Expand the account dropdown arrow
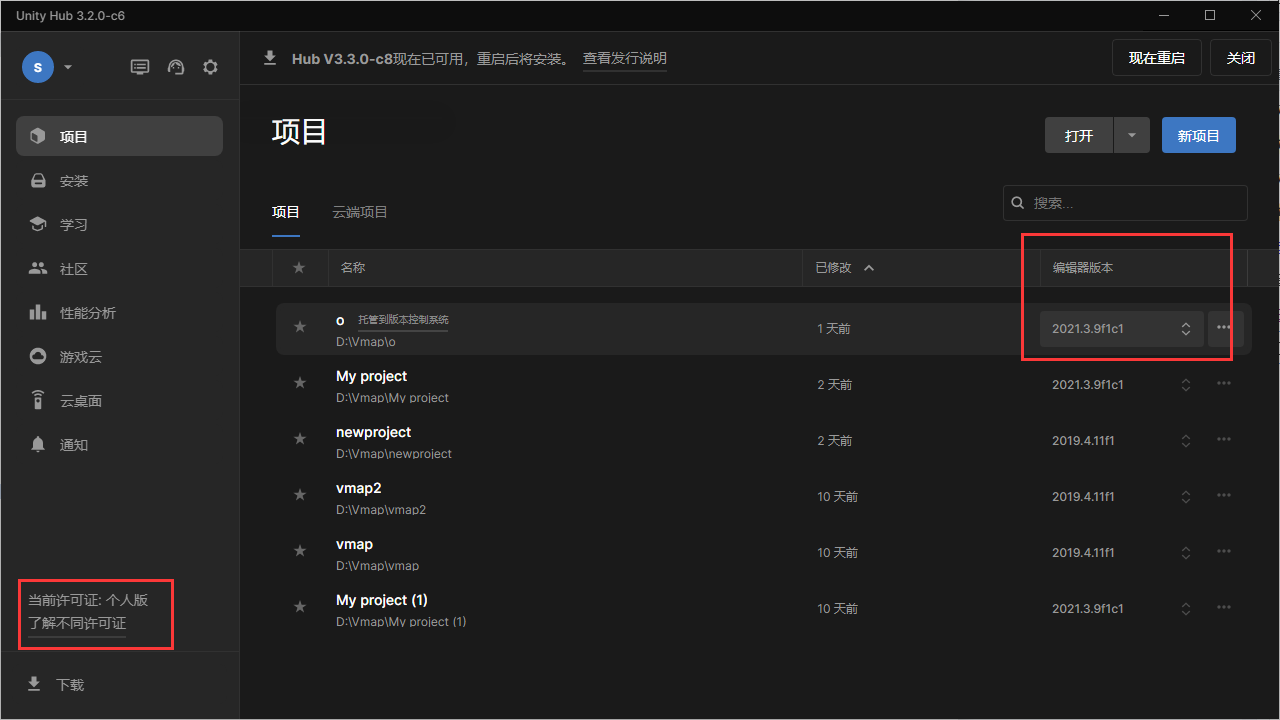The width and height of the screenshot is (1280, 720). click(68, 67)
